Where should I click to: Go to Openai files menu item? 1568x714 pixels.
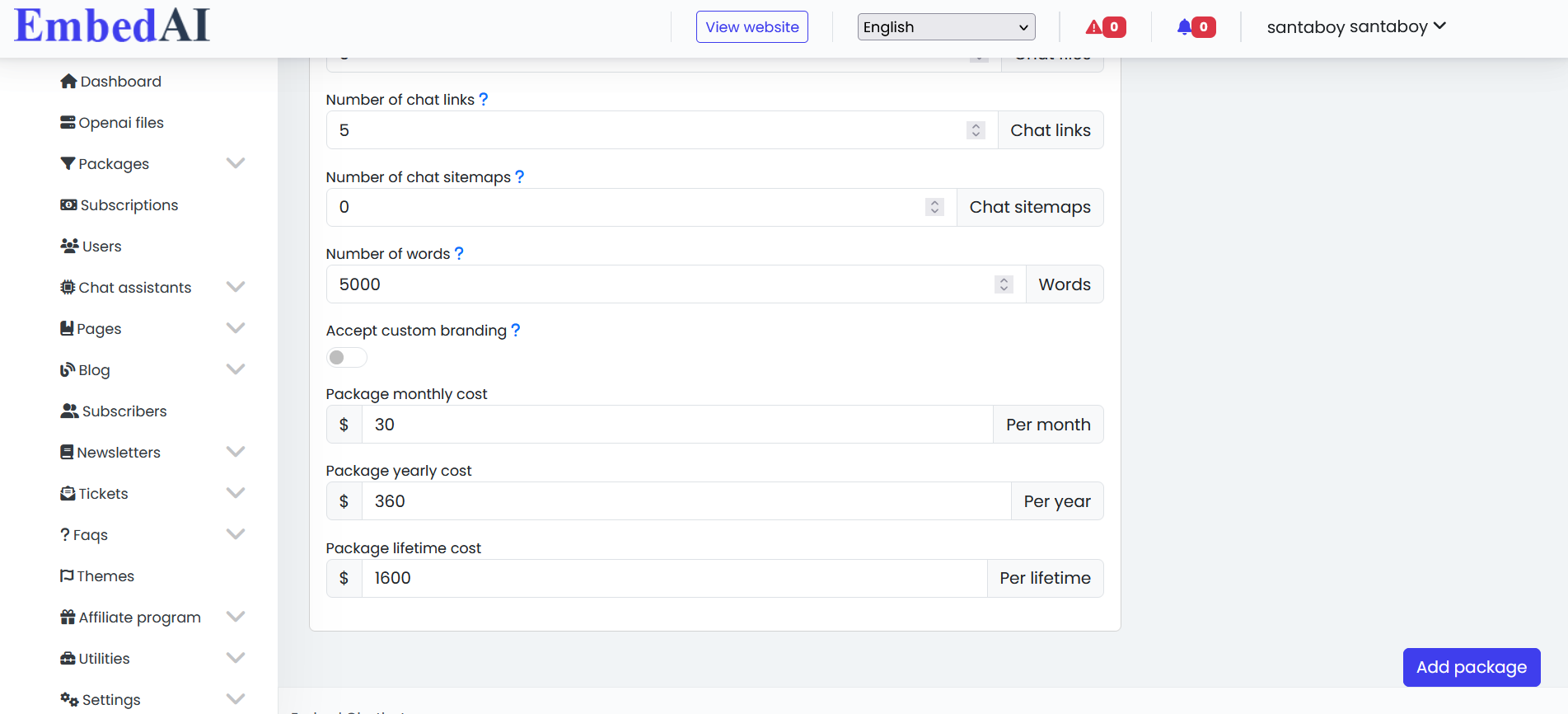click(120, 123)
